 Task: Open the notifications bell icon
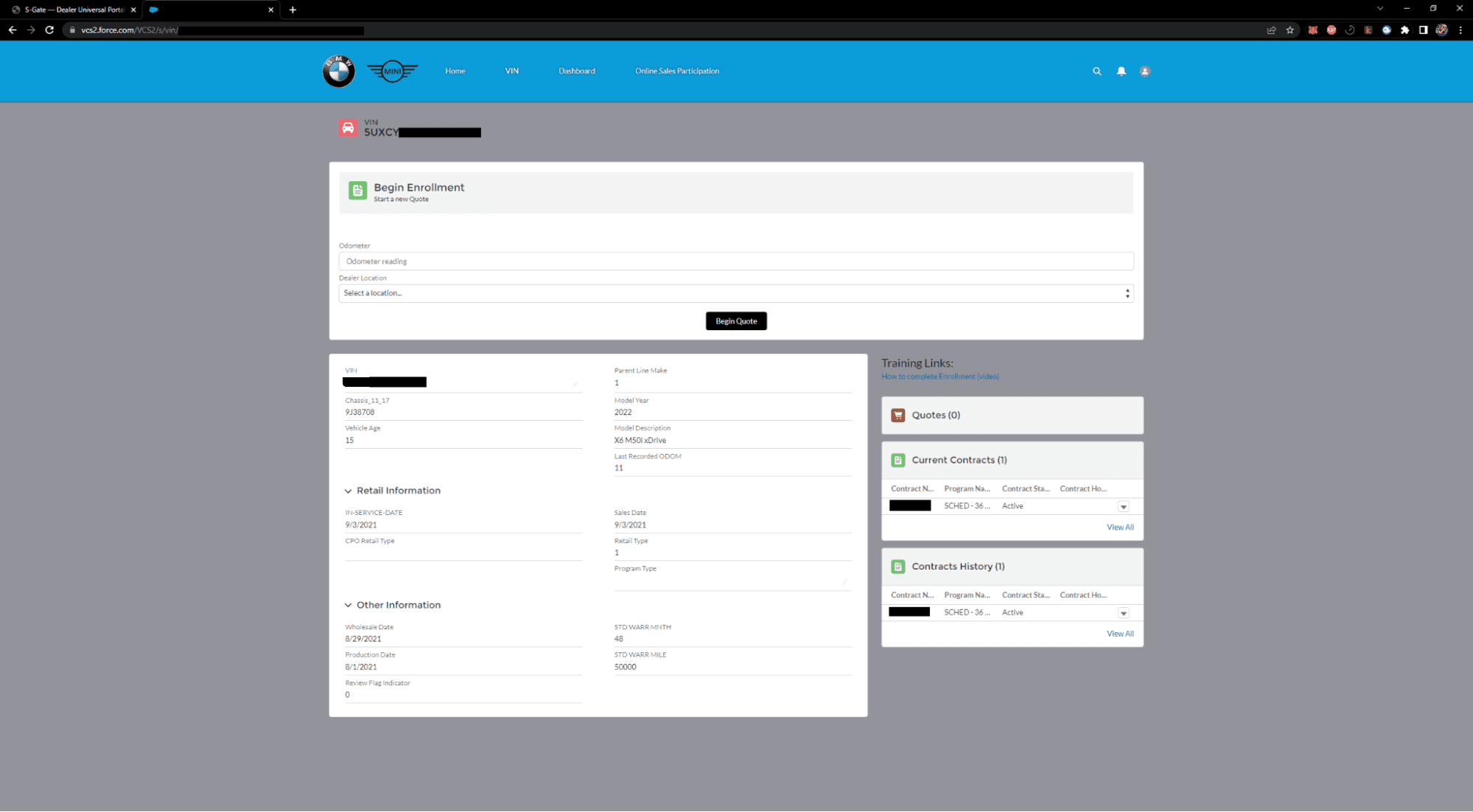tap(1121, 71)
